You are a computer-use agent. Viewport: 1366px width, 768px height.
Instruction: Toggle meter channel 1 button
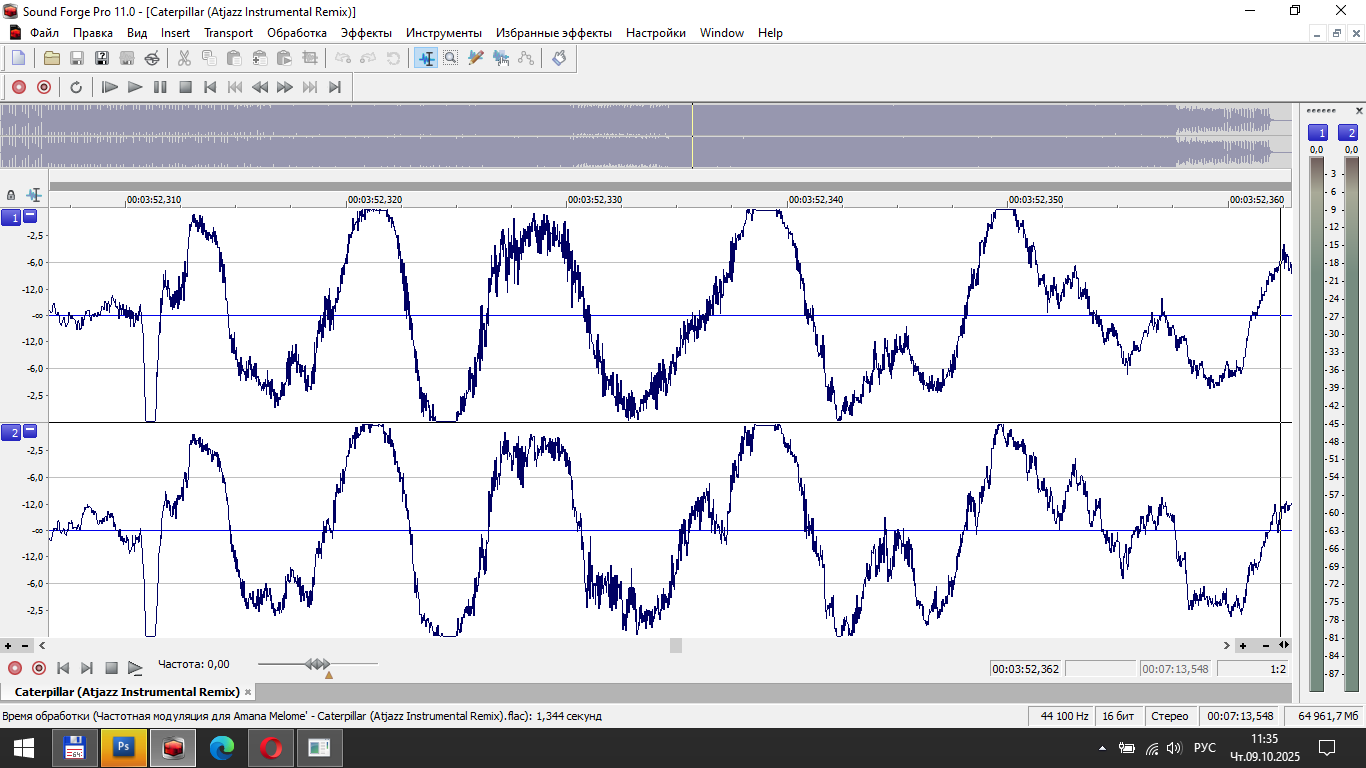[x=1318, y=133]
